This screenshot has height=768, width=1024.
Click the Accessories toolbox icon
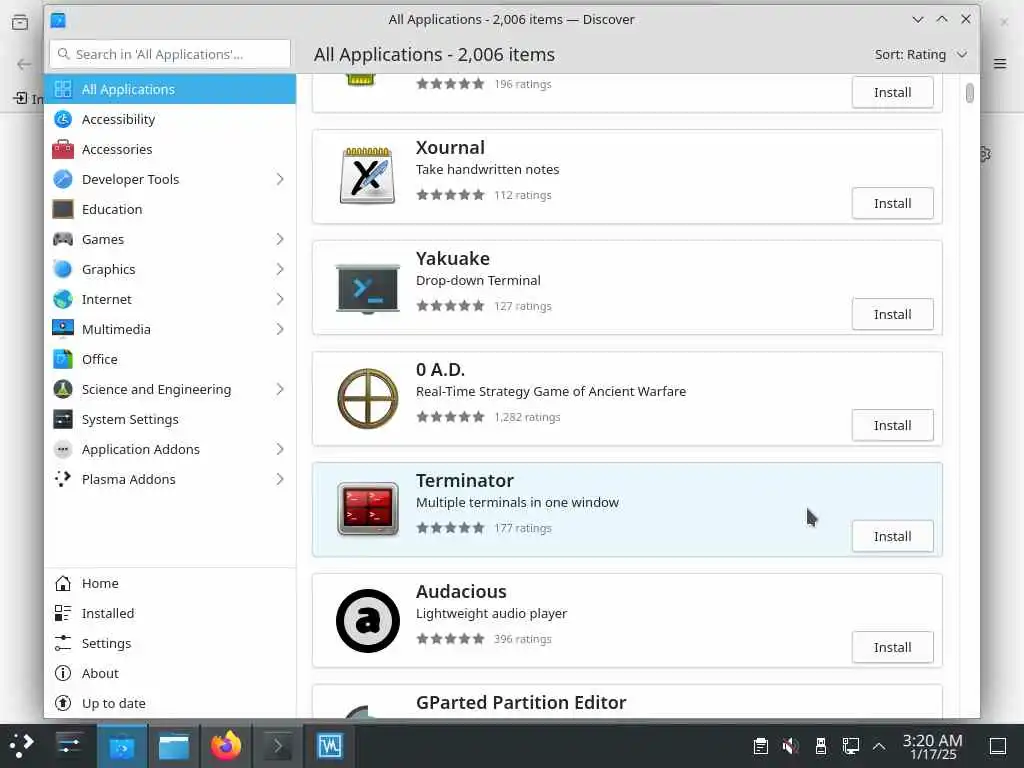(63, 149)
